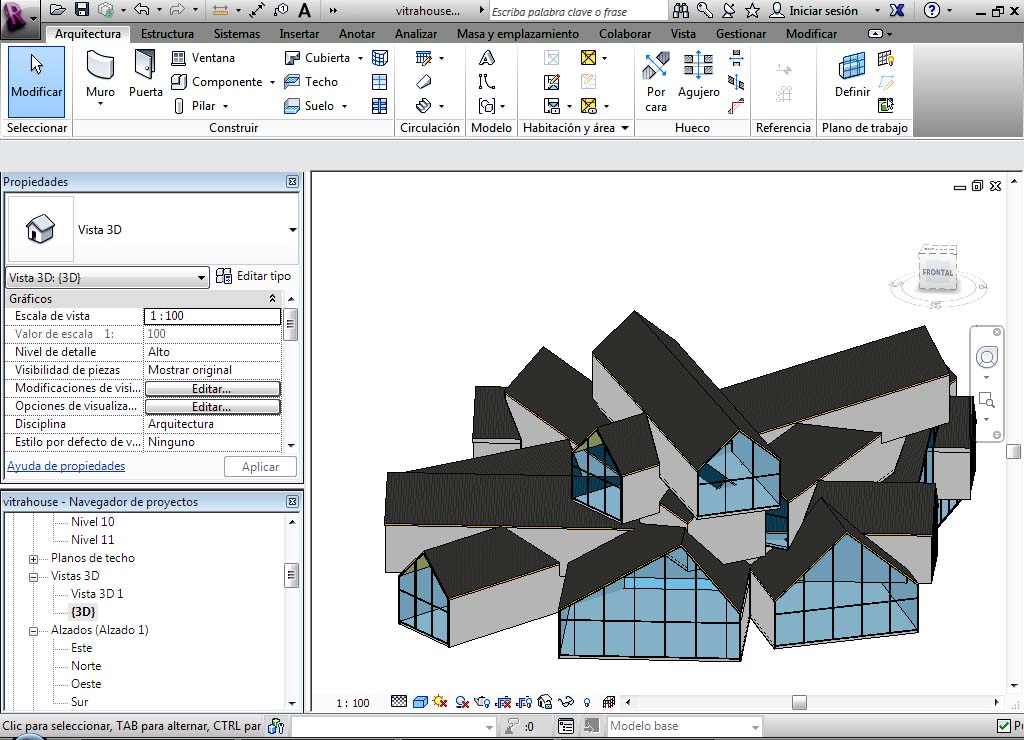The width and height of the screenshot is (1024, 740).
Task: Click the ViewCube FRONTAL face
Action: [937, 273]
